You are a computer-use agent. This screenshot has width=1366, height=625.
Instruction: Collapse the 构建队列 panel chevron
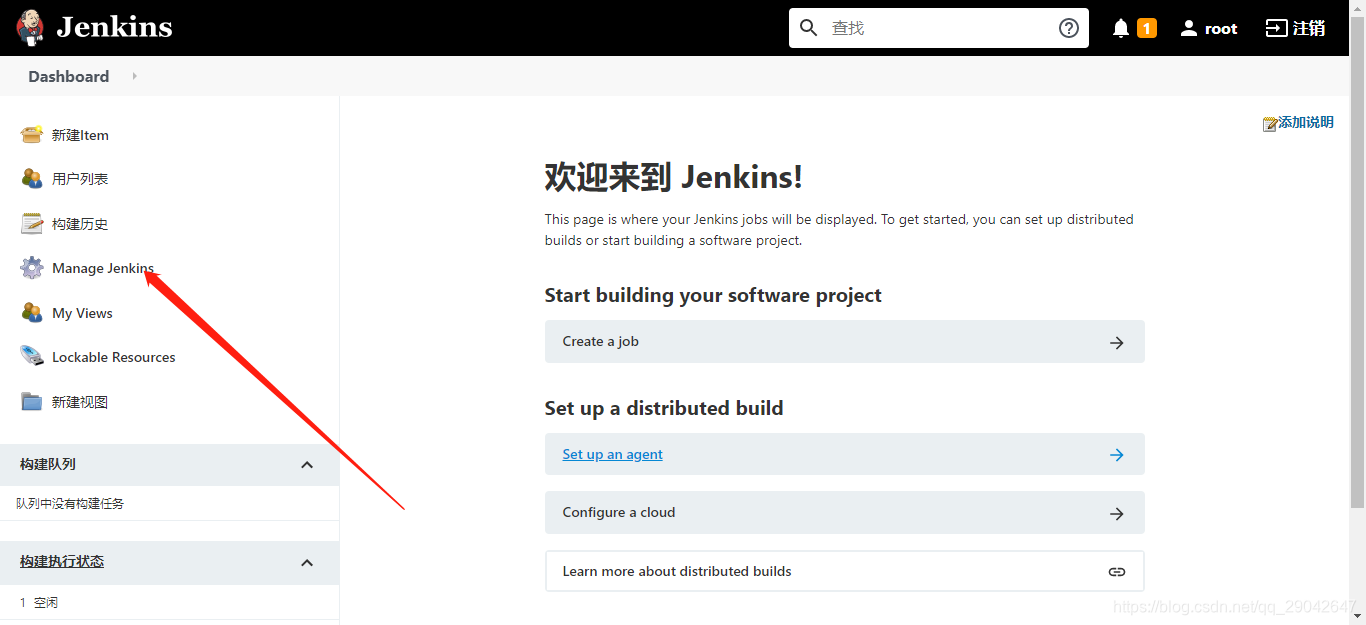coord(307,465)
